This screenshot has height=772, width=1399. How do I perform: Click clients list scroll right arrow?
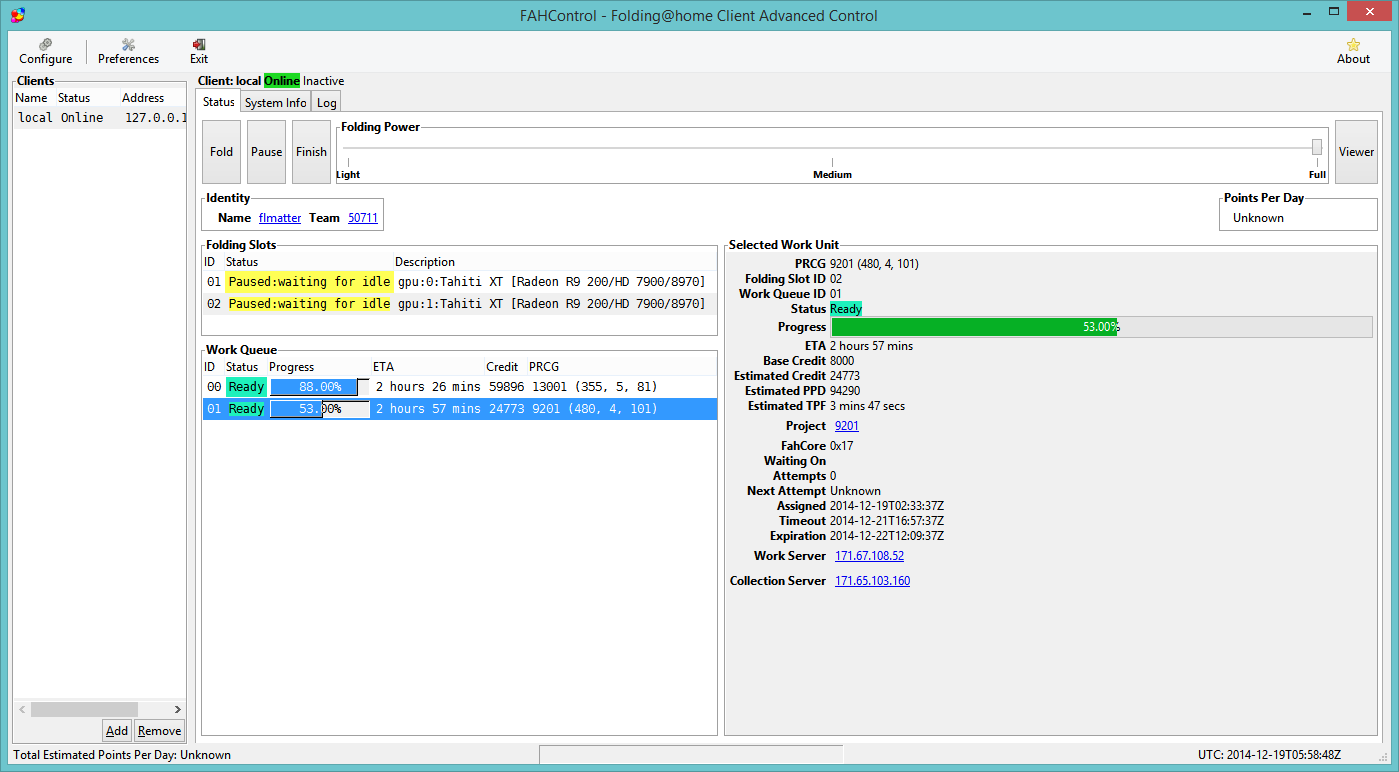coord(178,709)
